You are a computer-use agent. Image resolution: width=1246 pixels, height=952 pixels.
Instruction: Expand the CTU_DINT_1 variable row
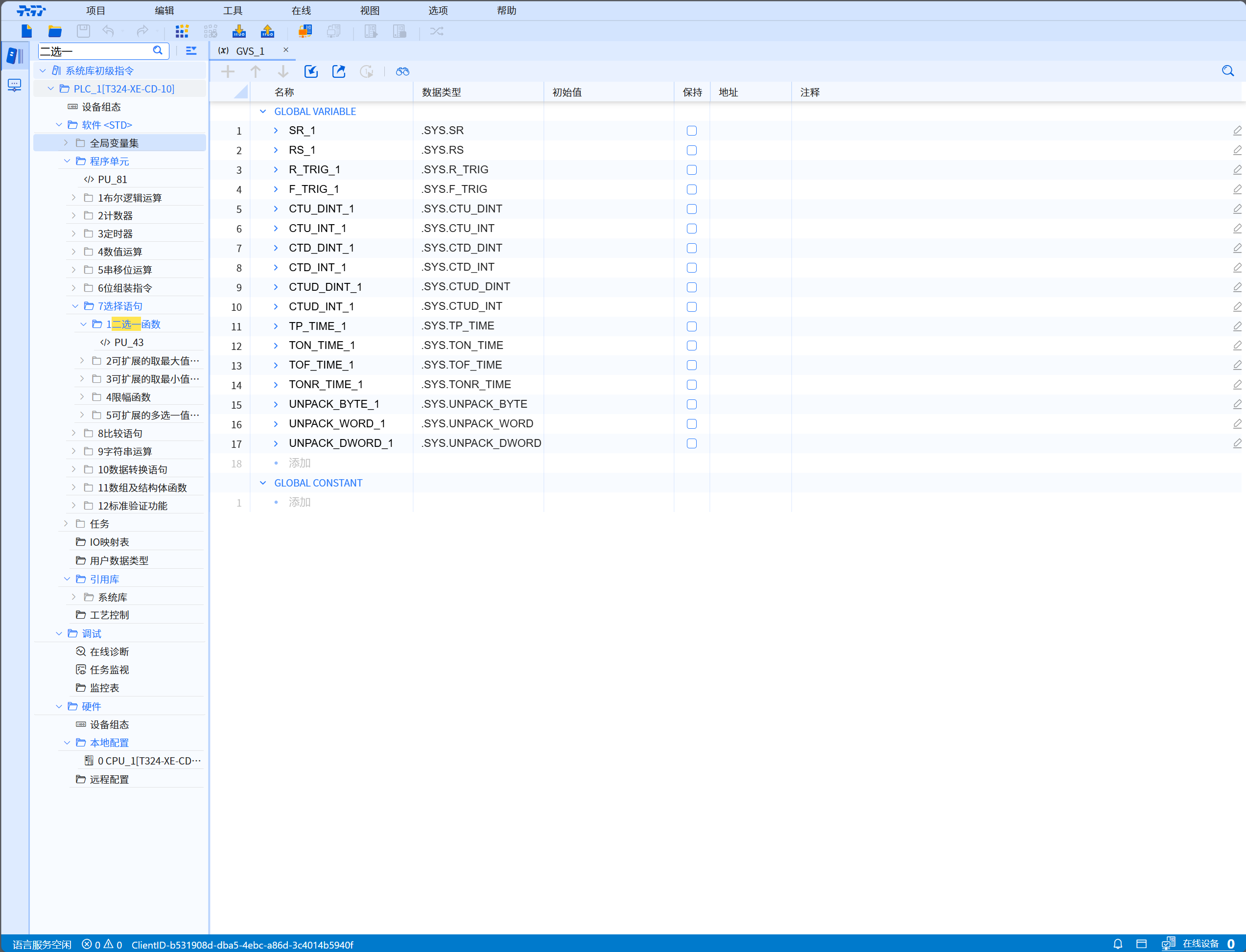click(276, 209)
